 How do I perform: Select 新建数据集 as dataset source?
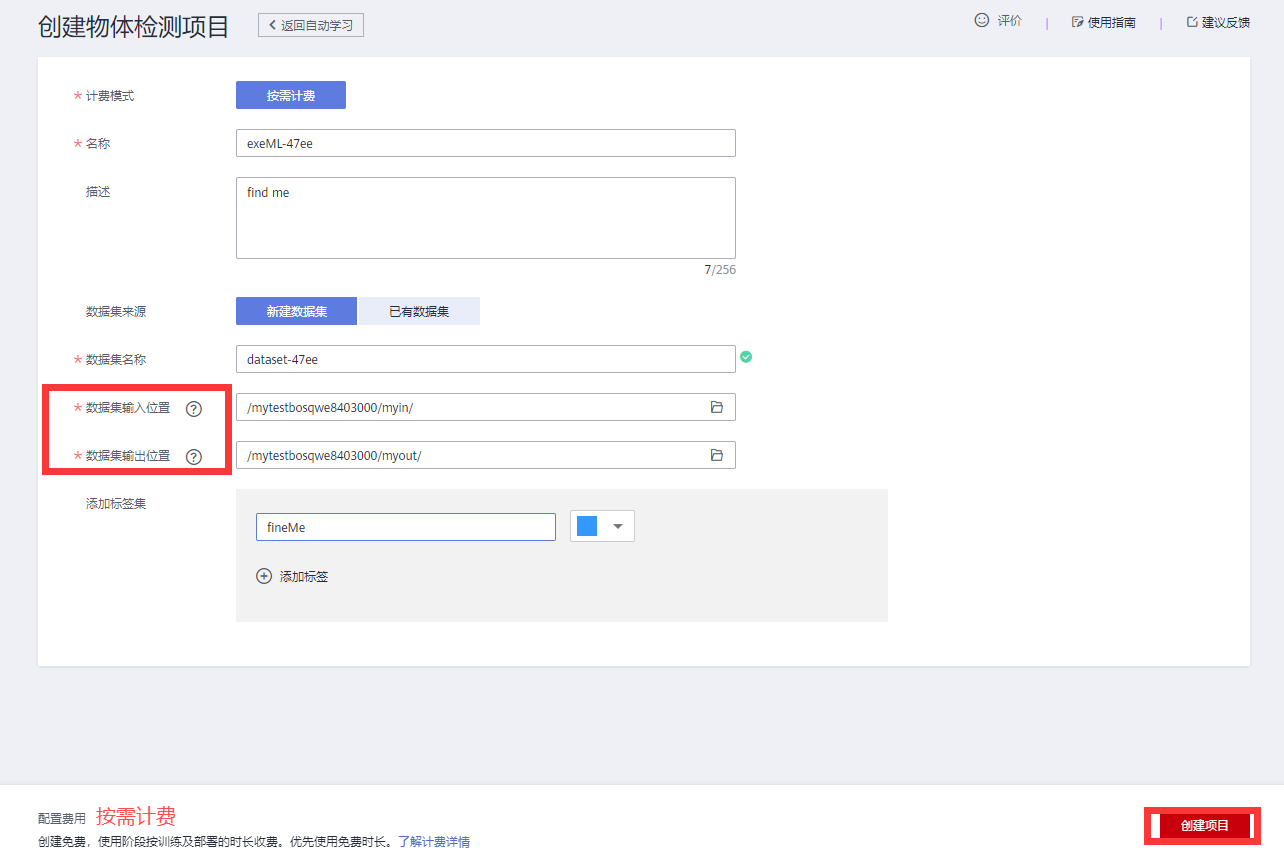[296, 311]
